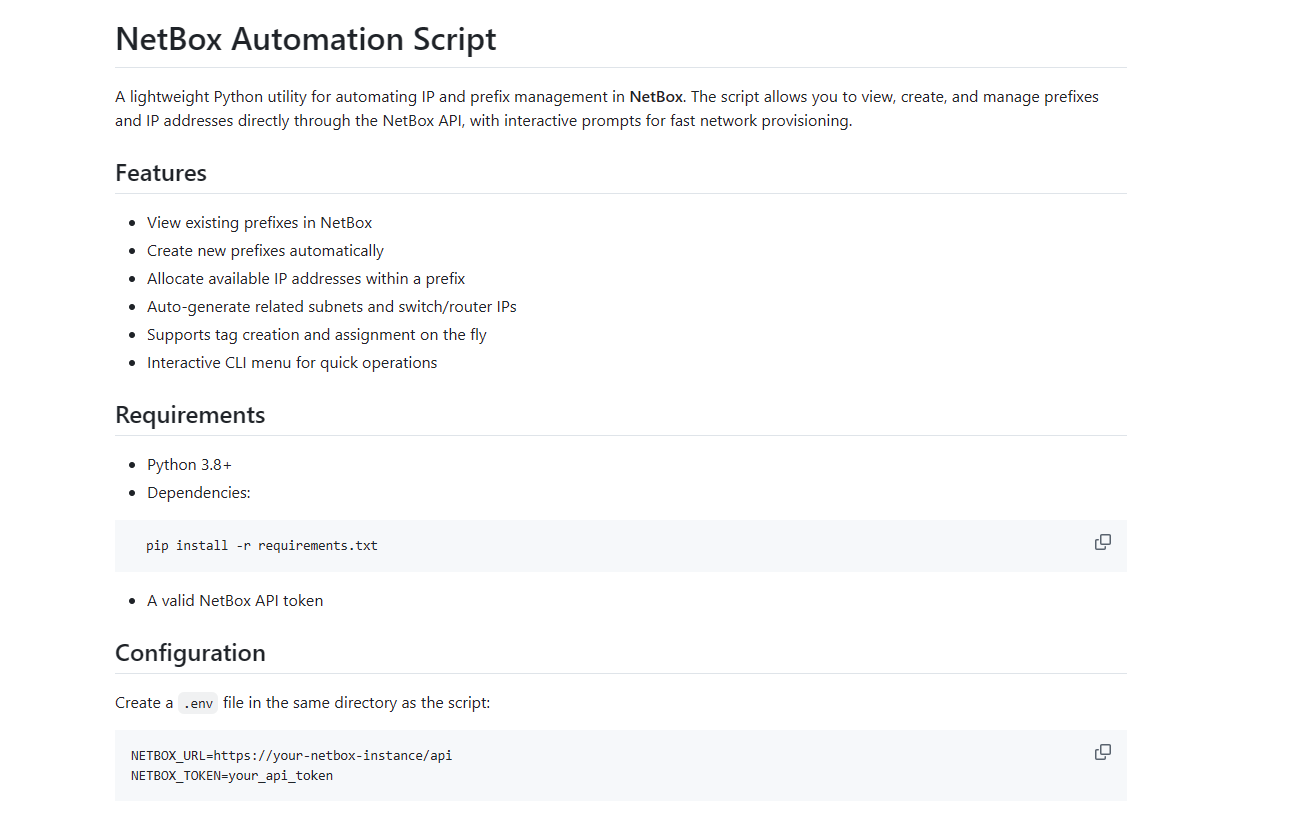Click 'Interactive CLI menu' bullet item
This screenshot has height=814, width=1312.
pyautogui.click(x=292, y=363)
